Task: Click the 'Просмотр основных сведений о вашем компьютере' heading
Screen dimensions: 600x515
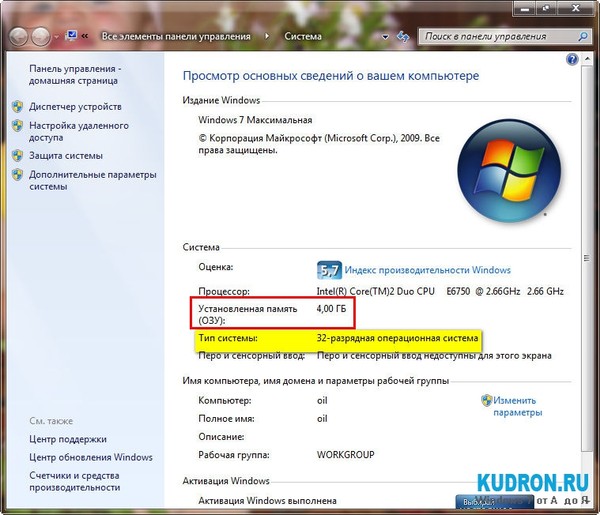Action: [x=331, y=76]
